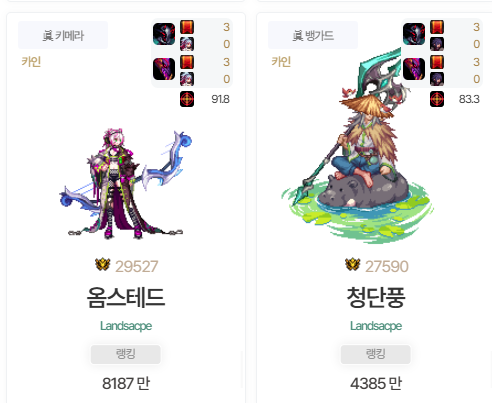Open 청단풍's Landsacpe guild link
The width and height of the screenshot is (492, 403).
click(376, 326)
